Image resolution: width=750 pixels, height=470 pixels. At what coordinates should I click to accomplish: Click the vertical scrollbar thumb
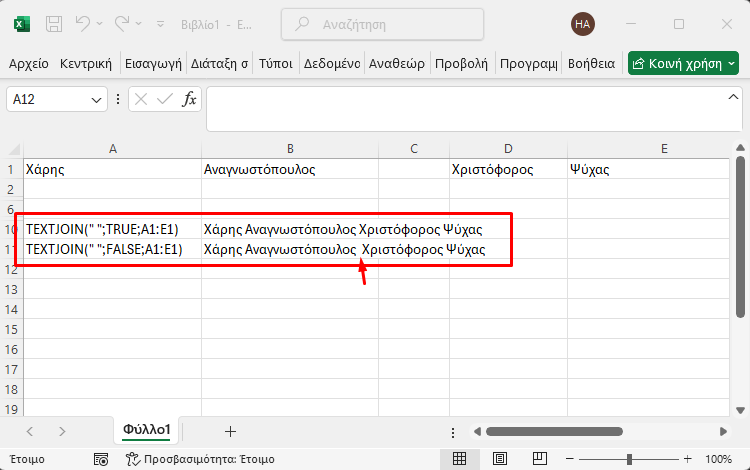coord(740,237)
